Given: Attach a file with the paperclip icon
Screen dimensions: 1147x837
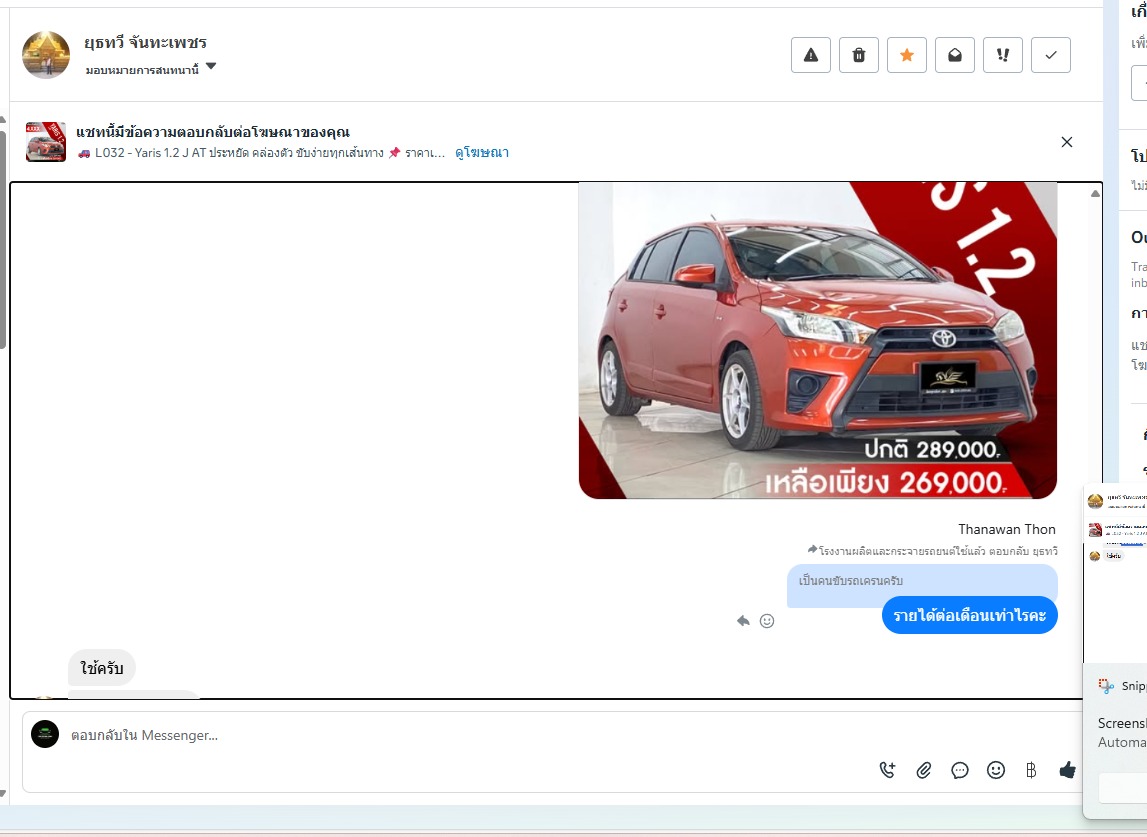Looking at the screenshot, I should [x=924, y=770].
